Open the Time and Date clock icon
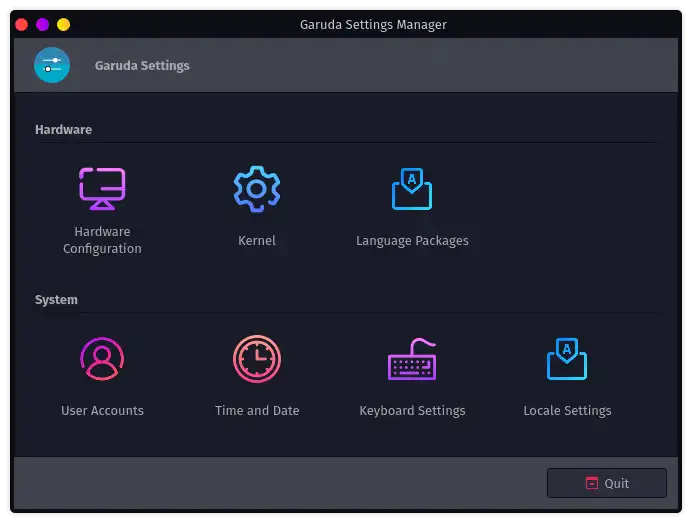The width and height of the screenshot is (692, 523). click(x=257, y=359)
